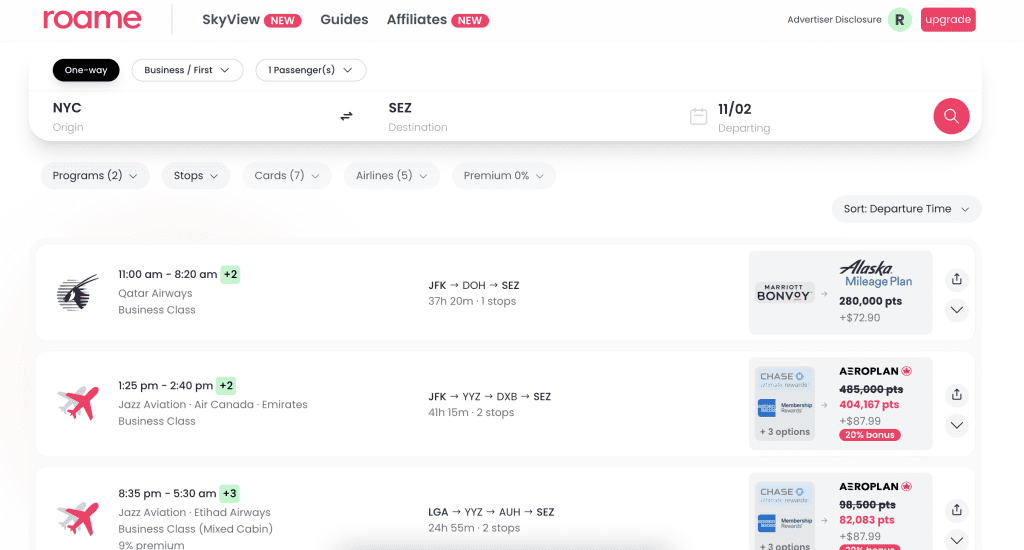
Task: Click the Alaska Mileage Plan logo
Action: [x=875, y=274]
